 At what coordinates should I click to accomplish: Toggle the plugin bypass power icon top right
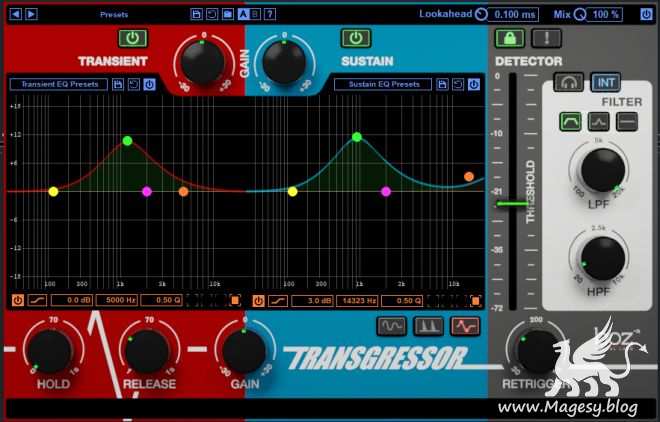pyautogui.click(x=646, y=14)
